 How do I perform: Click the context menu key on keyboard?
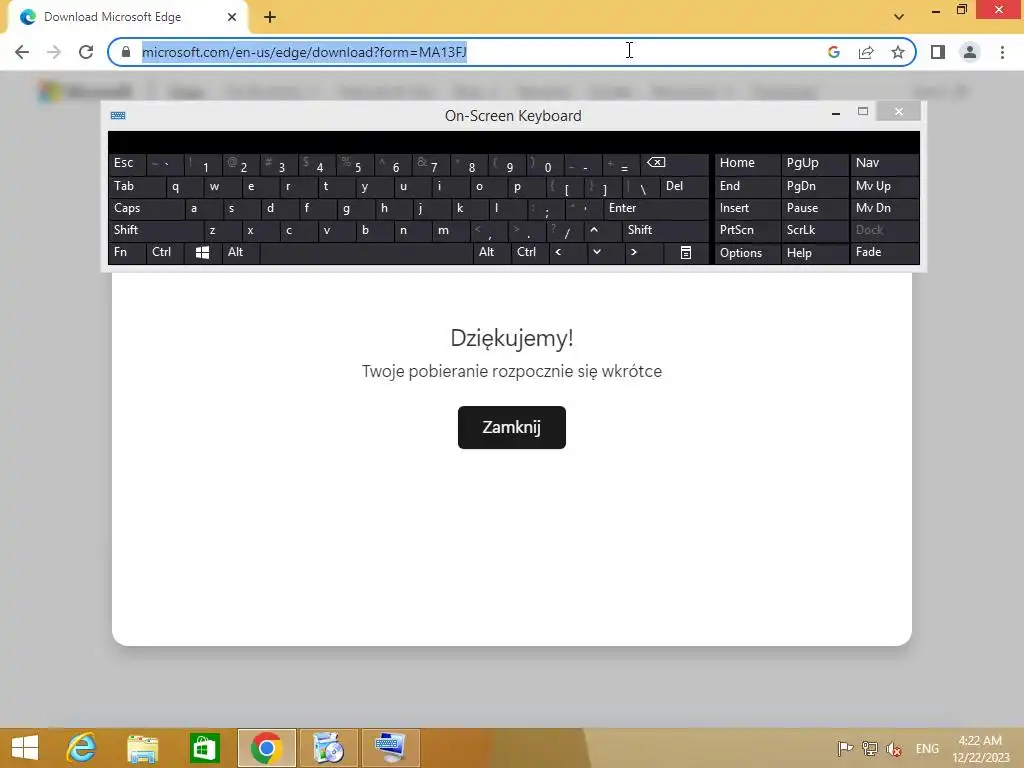click(x=686, y=252)
